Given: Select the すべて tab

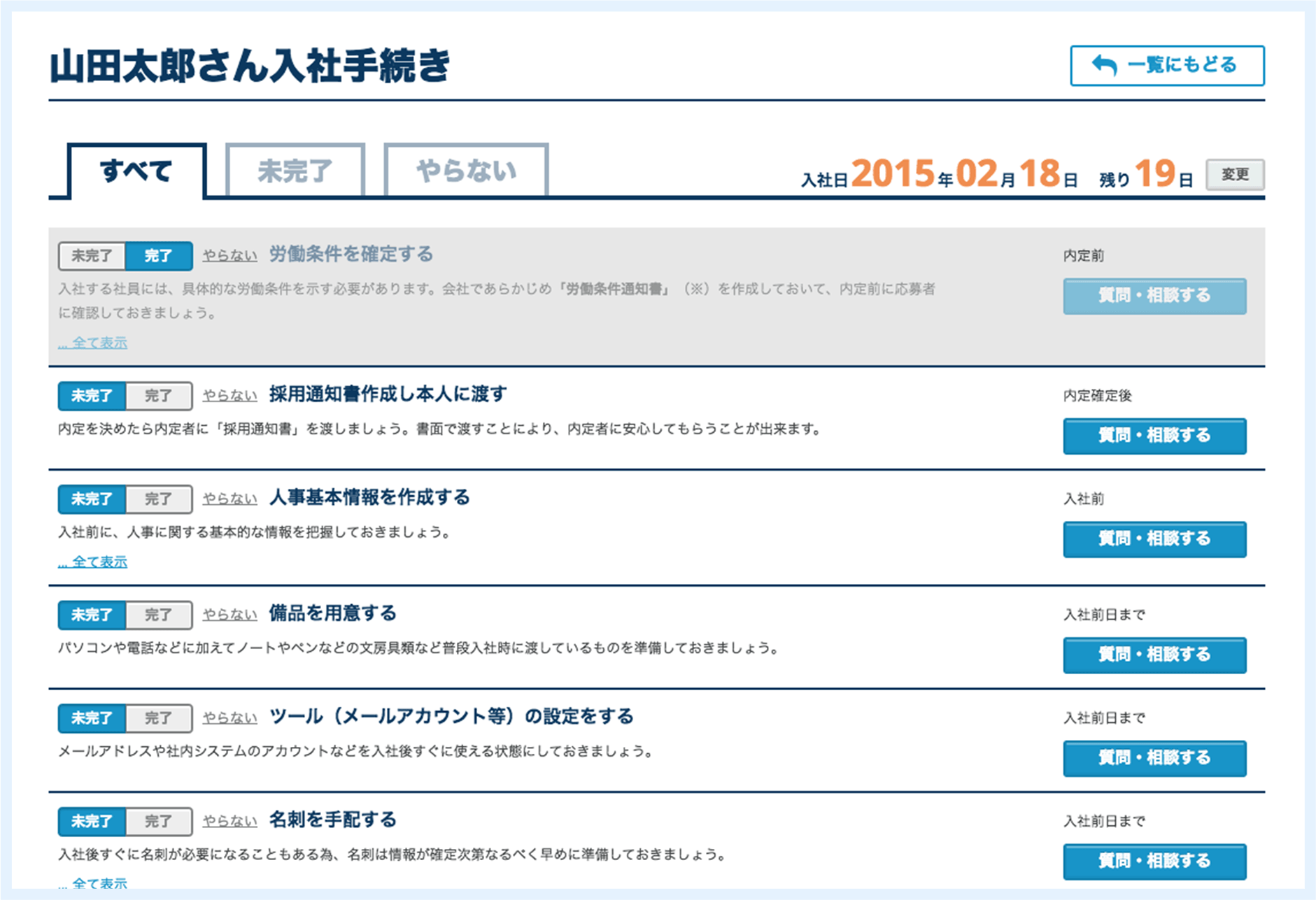Looking at the screenshot, I should coord(136,171).
